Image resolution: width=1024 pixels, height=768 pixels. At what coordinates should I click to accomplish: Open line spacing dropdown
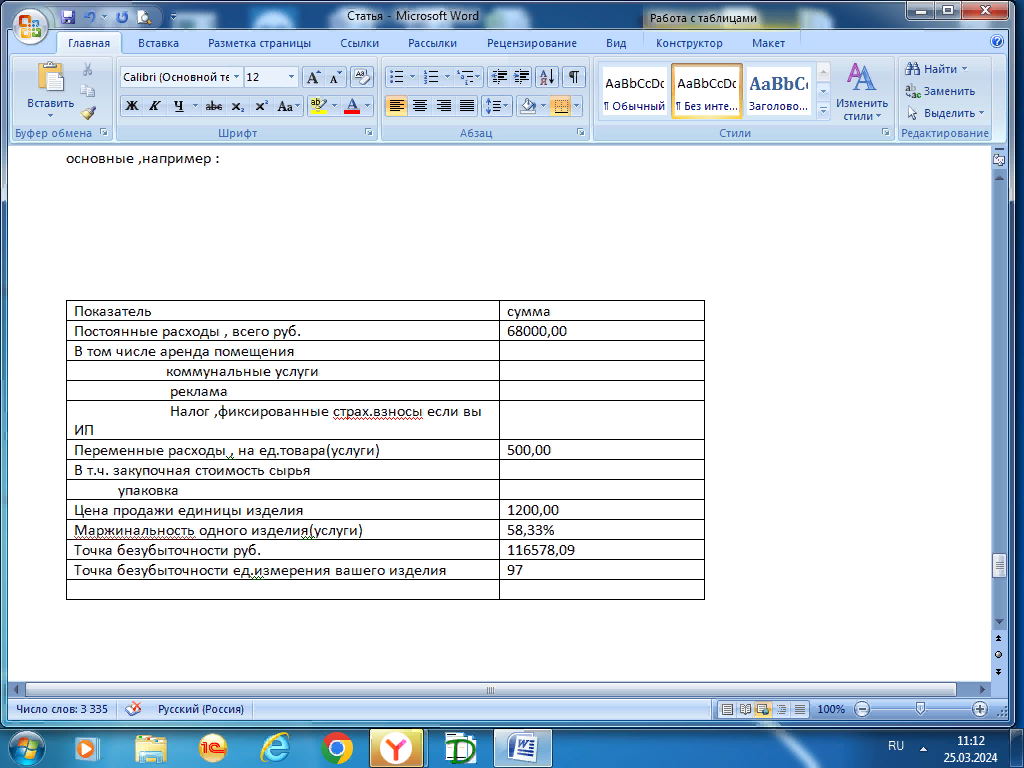tap(496, 106)
